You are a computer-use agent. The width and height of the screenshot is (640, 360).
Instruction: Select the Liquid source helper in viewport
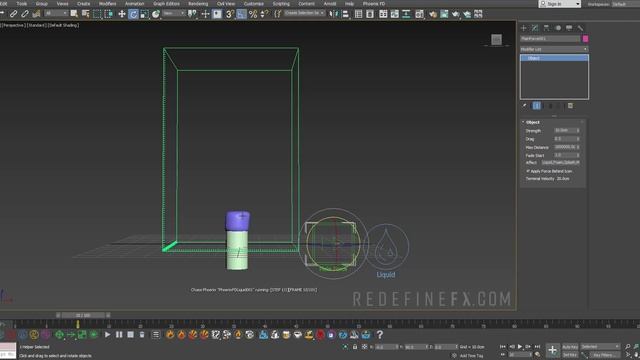click(x=386, y=247)
